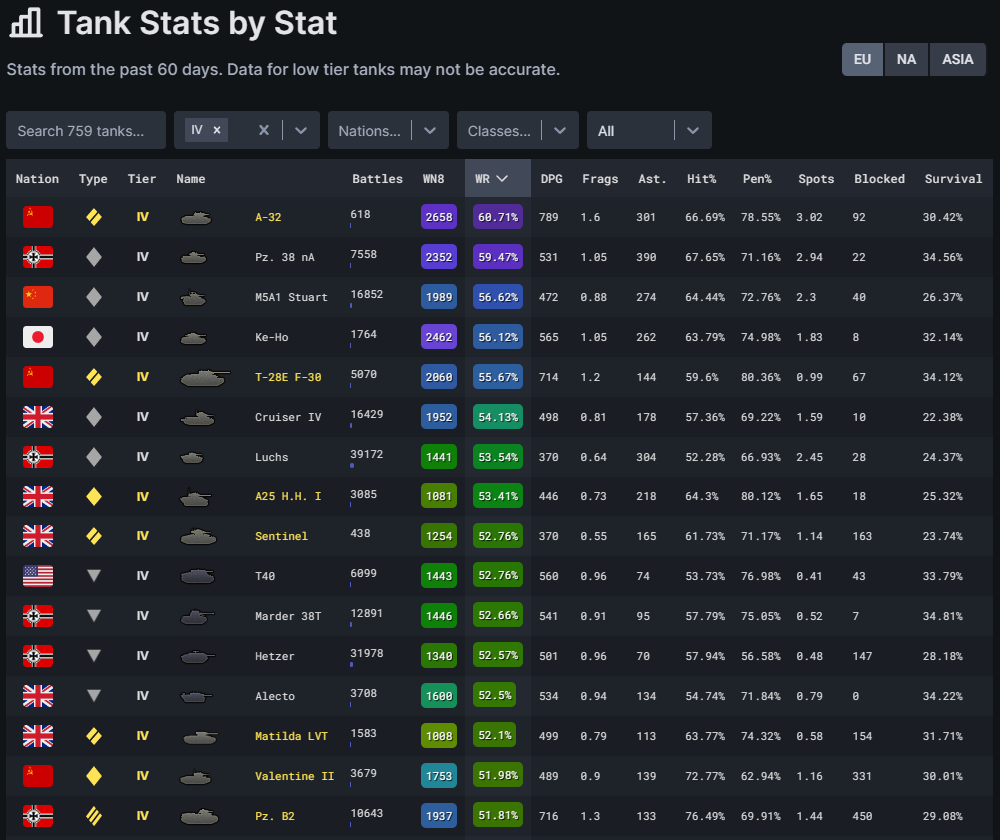Screen dimensions: 1000x840
Task: Click the light tank type icon for Luchs
Action: [94, 457]
